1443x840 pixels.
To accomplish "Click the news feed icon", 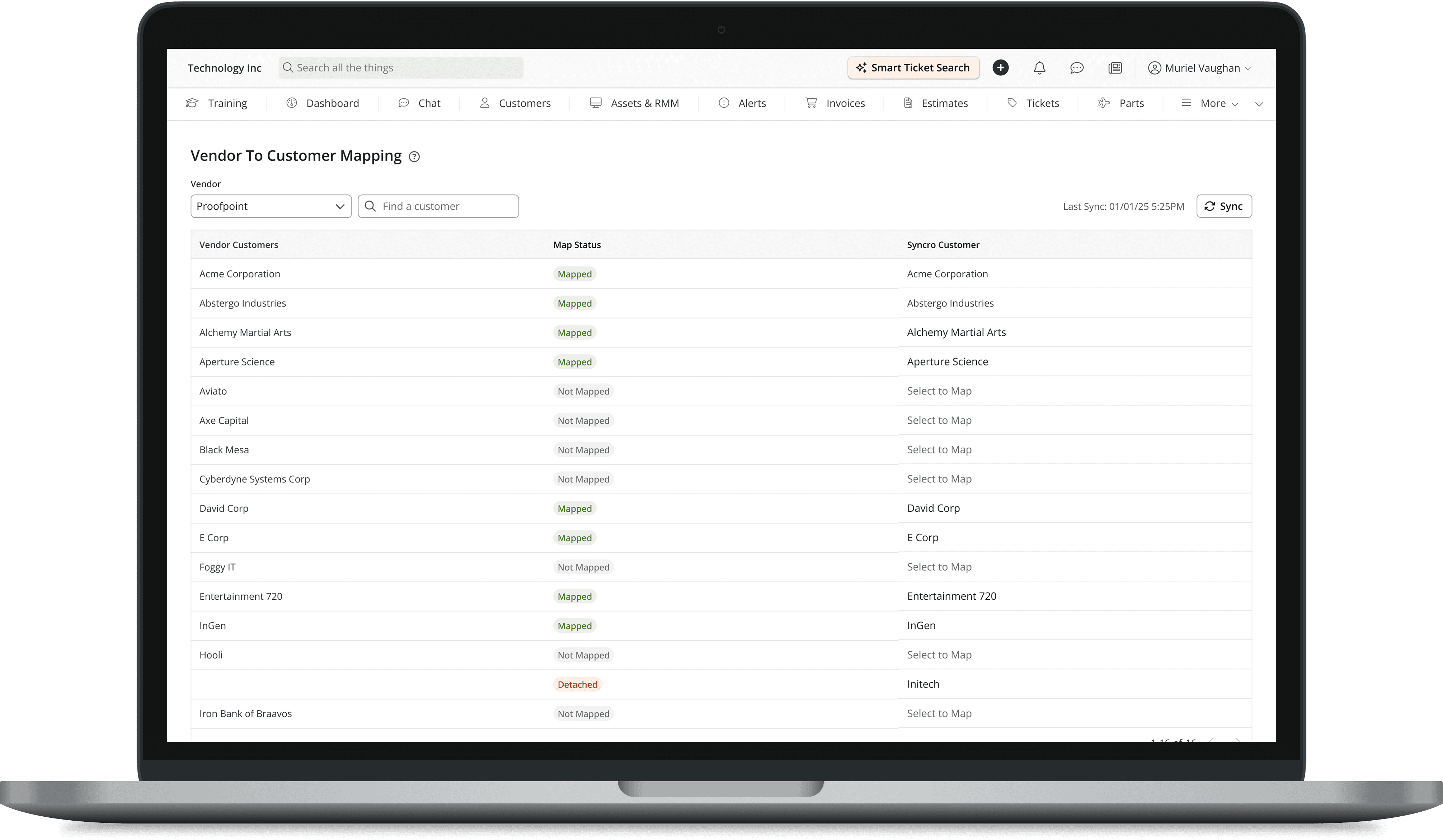I will 1114,68.
